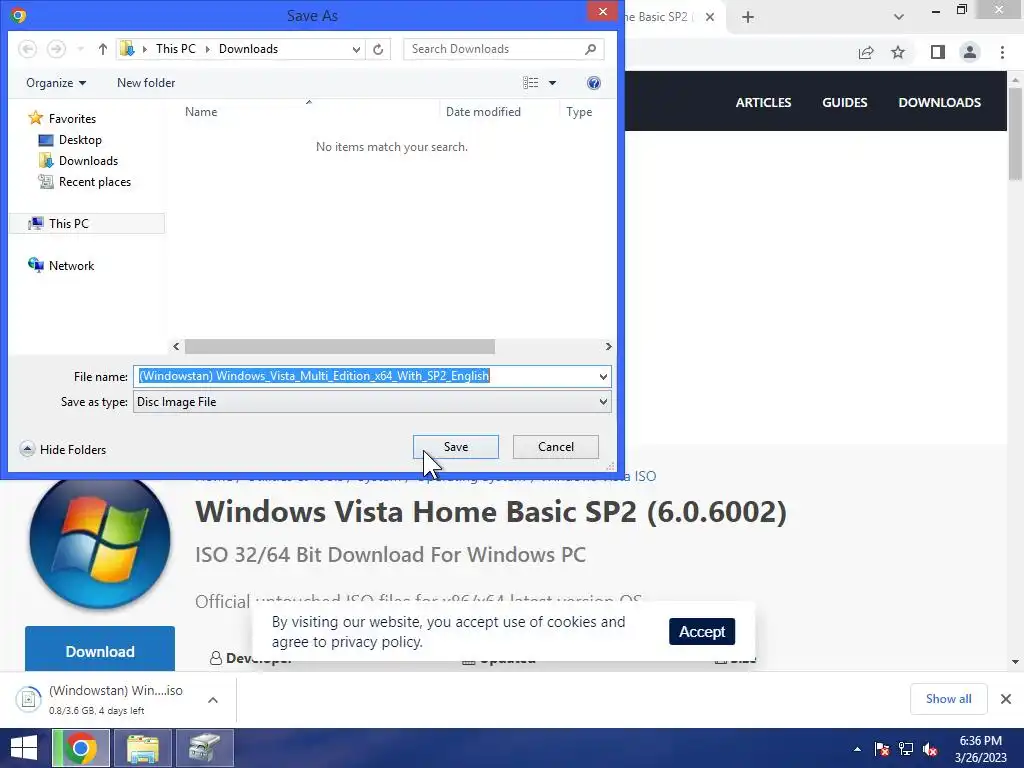
Task: Open the Windows Start button
Action: tap(24, 748)
